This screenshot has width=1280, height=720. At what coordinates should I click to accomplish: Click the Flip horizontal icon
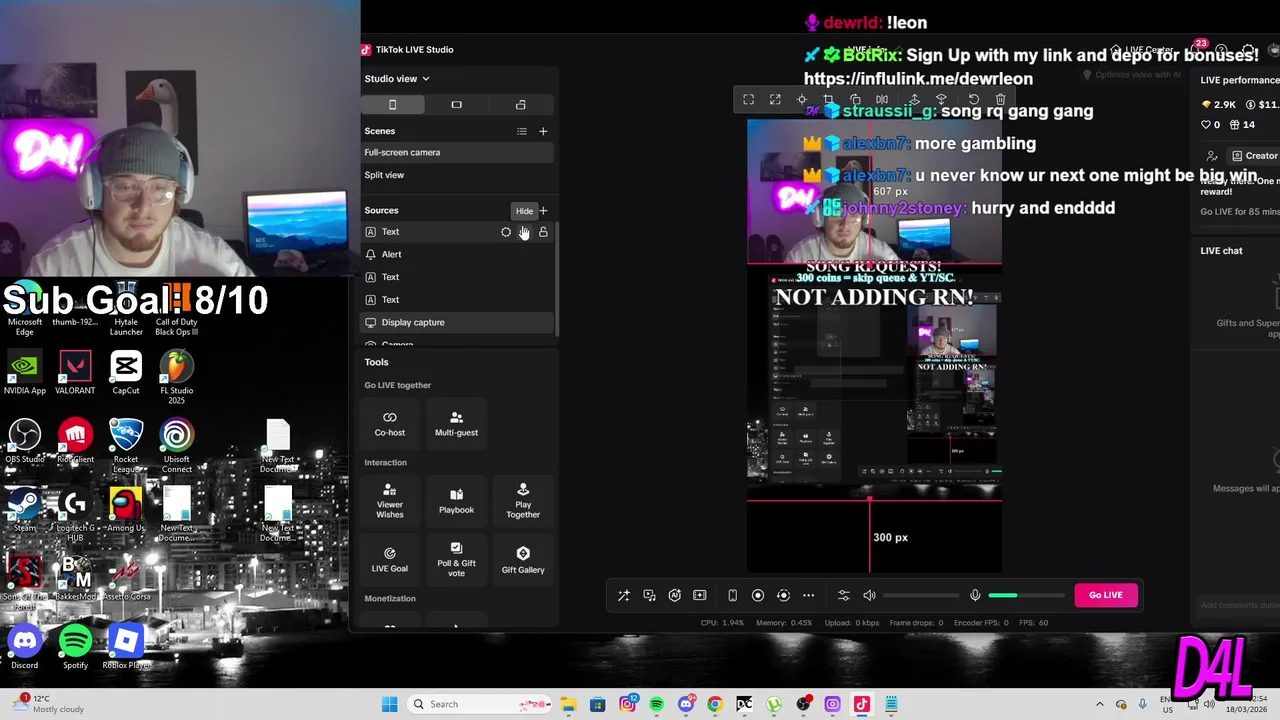(x=882, y=100)
